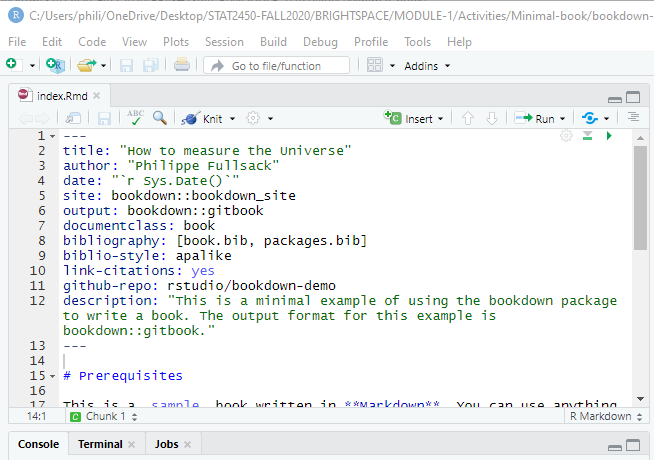Toggle the document outline icon
This screenshot has width=654, height=460.
[x=633, y=117]
